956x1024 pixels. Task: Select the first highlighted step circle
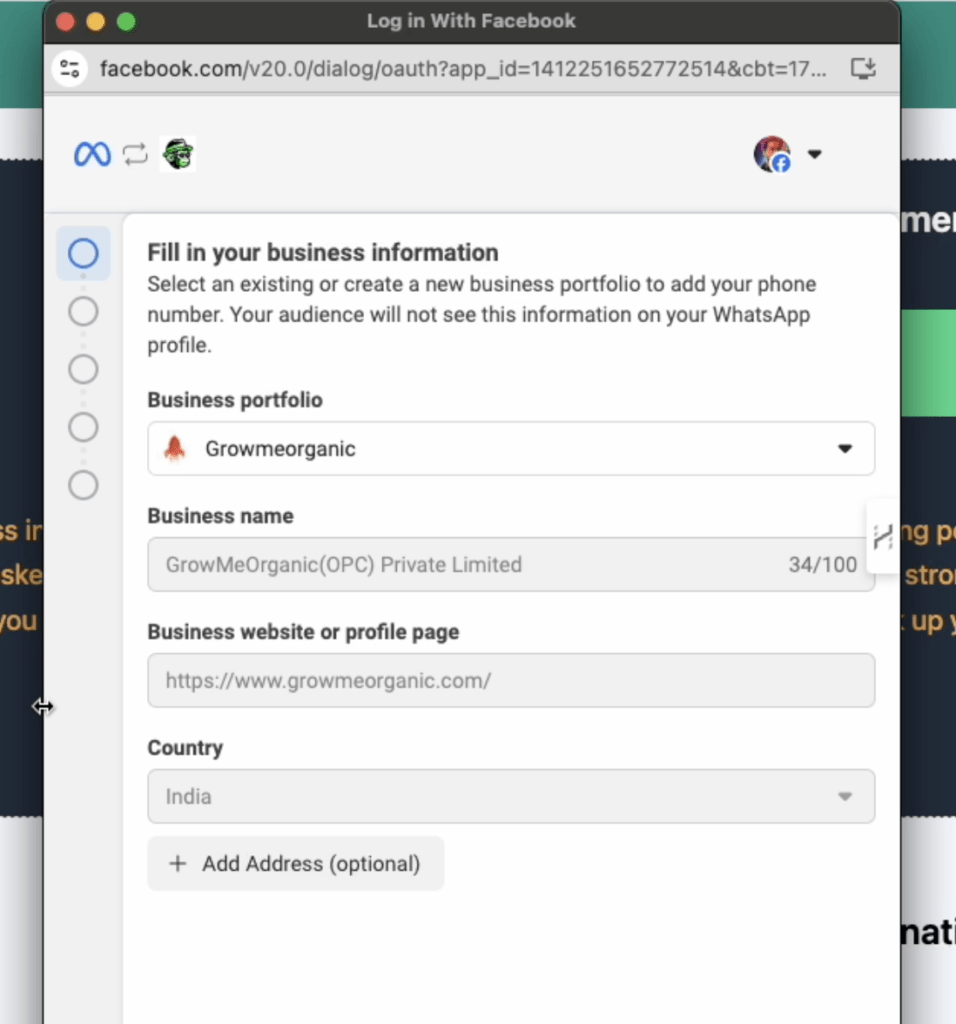pyautogui.click(x=83, y=253)
